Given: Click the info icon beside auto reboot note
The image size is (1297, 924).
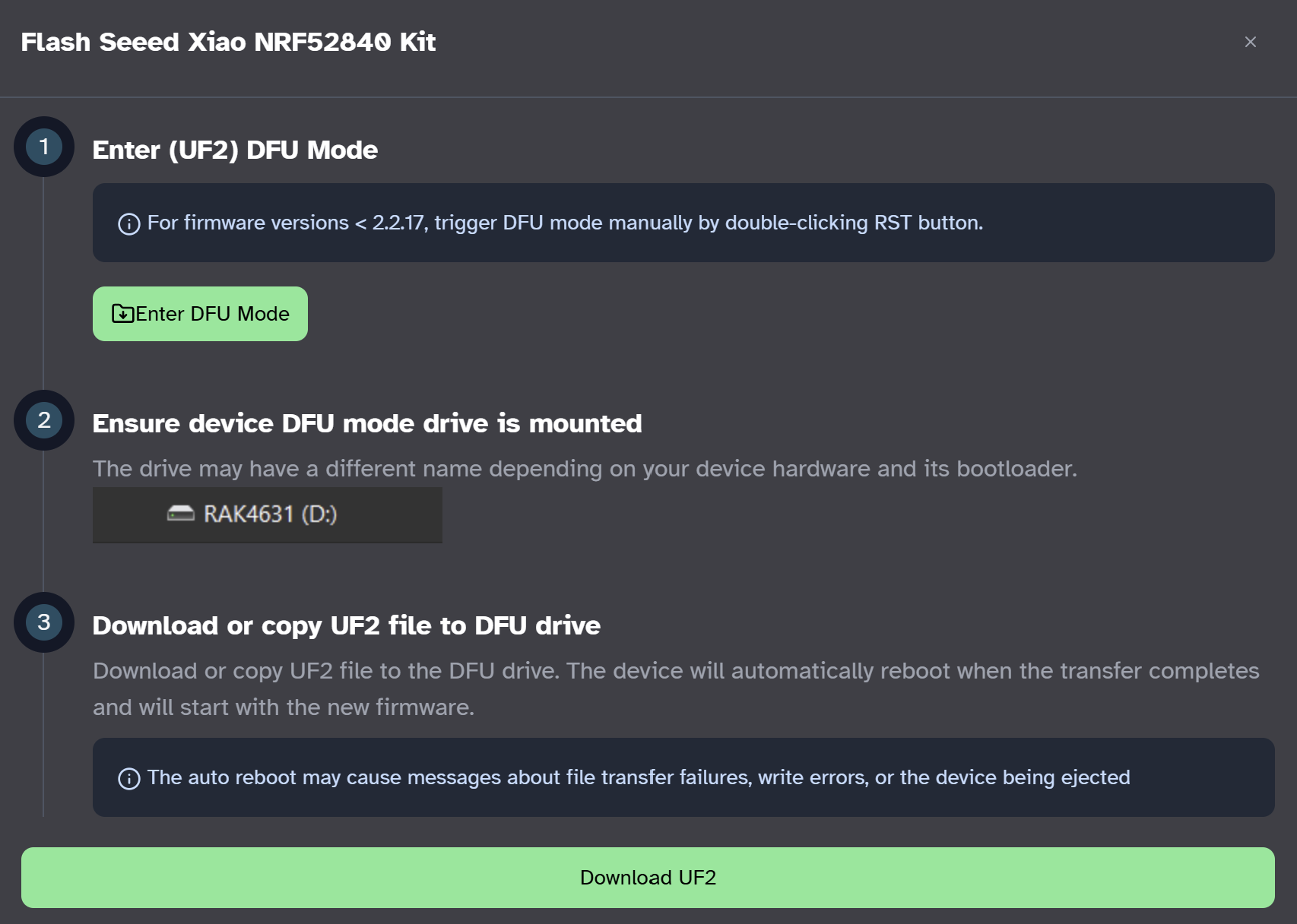Looking at the screenshot, I should pos(128,779).
